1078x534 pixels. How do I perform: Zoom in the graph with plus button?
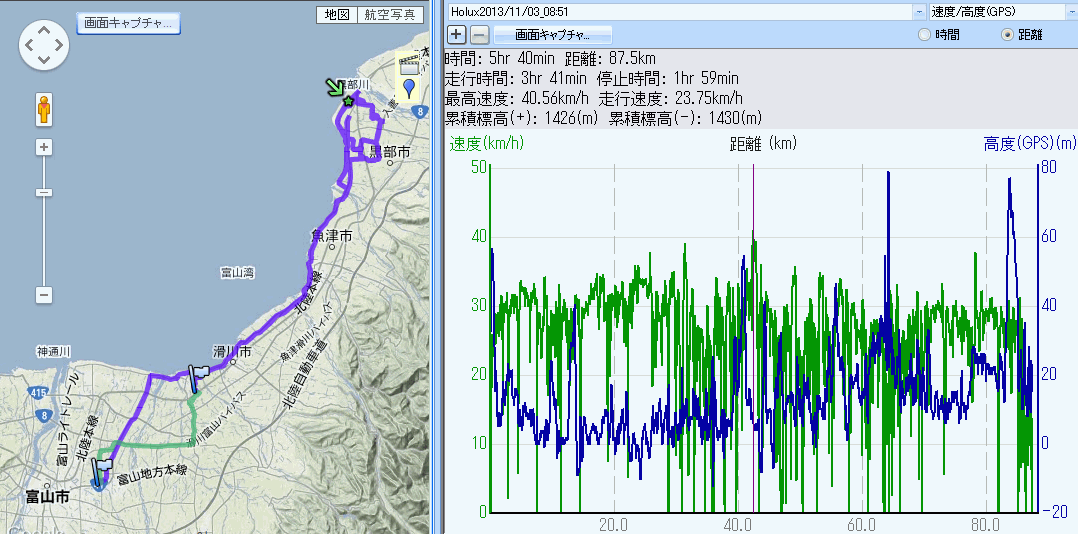pos(456,34)
